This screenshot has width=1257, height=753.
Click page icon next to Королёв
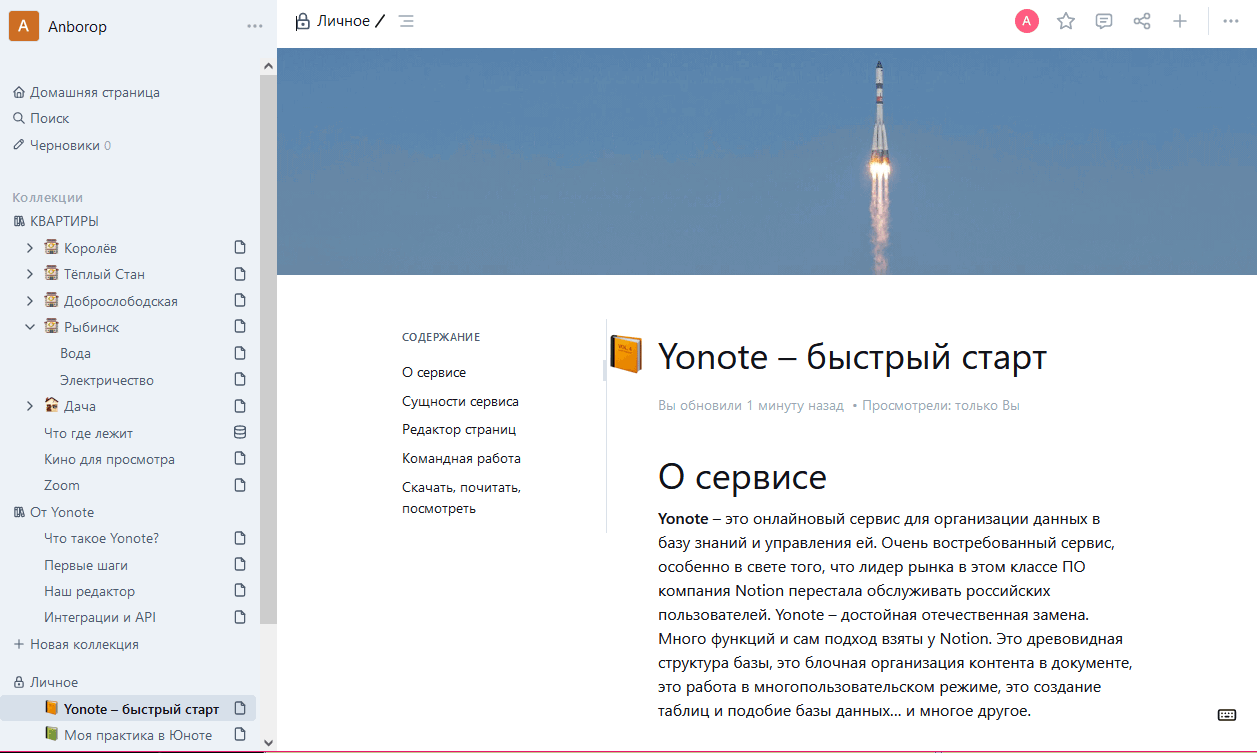[240, 247]
